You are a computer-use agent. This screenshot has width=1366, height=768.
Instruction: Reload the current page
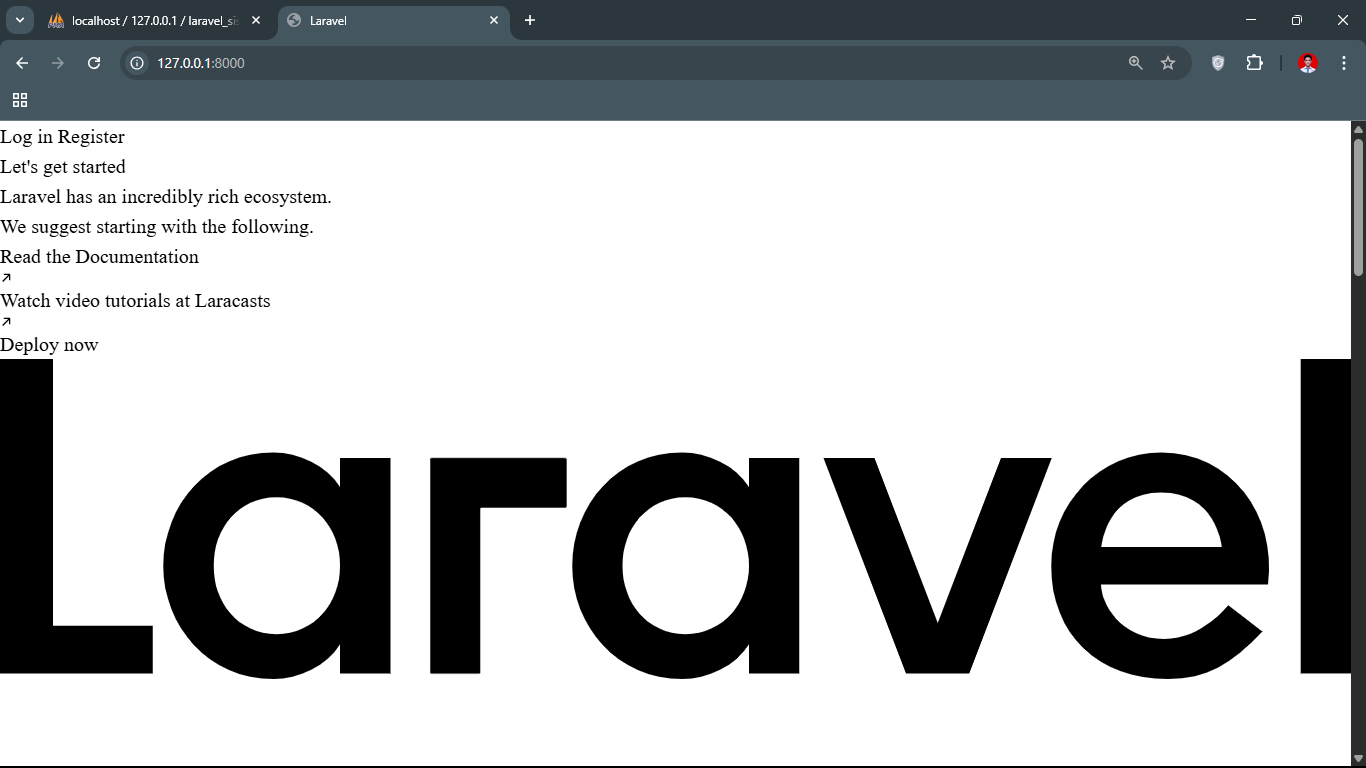[x=94, y=63]
